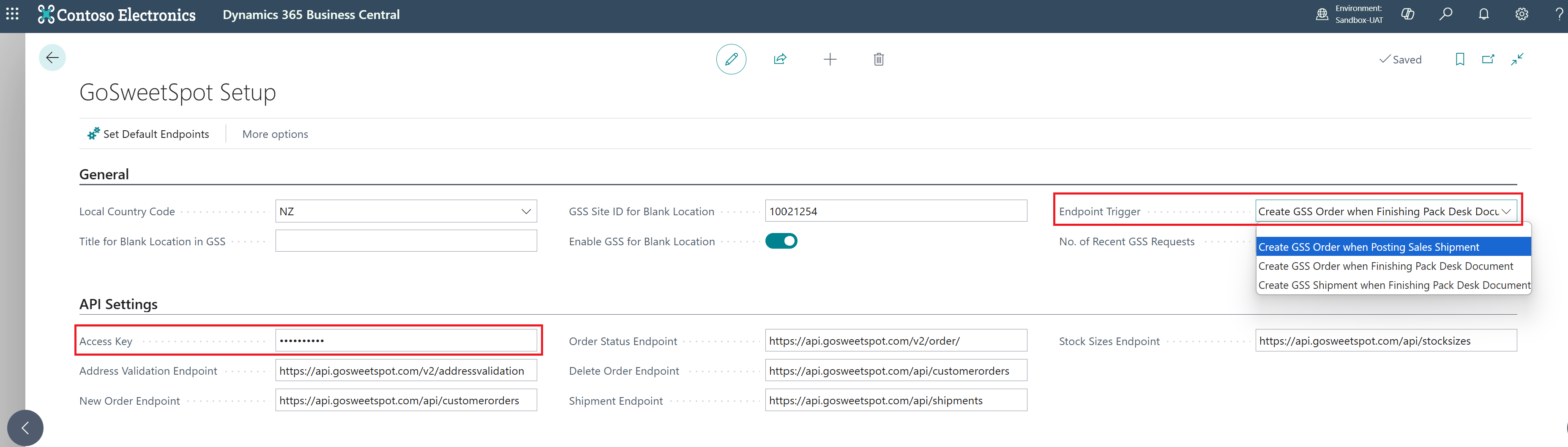The width and height of the screenshot is (1568, 447).
Task: Open the help question mark
Action: click(x=1559, y=14)
